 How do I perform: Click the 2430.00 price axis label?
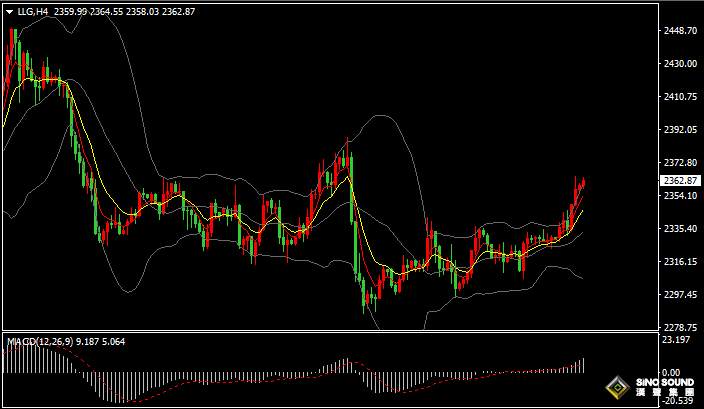pyautogui.click(x=679, y=64)
